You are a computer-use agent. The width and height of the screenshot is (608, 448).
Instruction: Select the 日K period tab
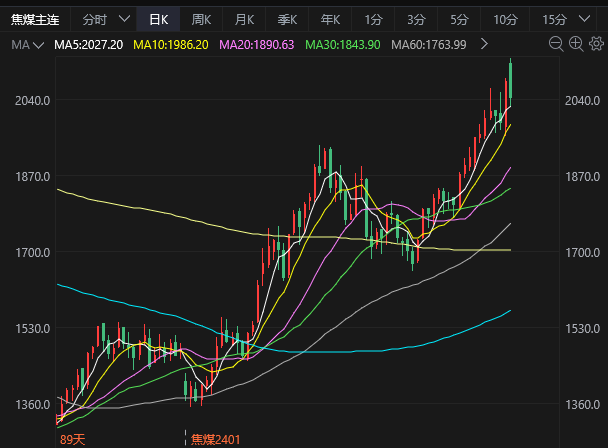[158, 19]
